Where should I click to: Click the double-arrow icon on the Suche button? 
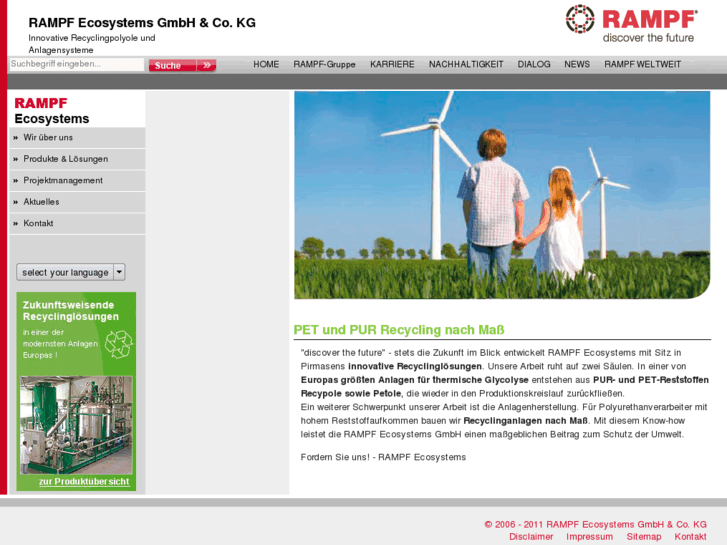(207, 65)
